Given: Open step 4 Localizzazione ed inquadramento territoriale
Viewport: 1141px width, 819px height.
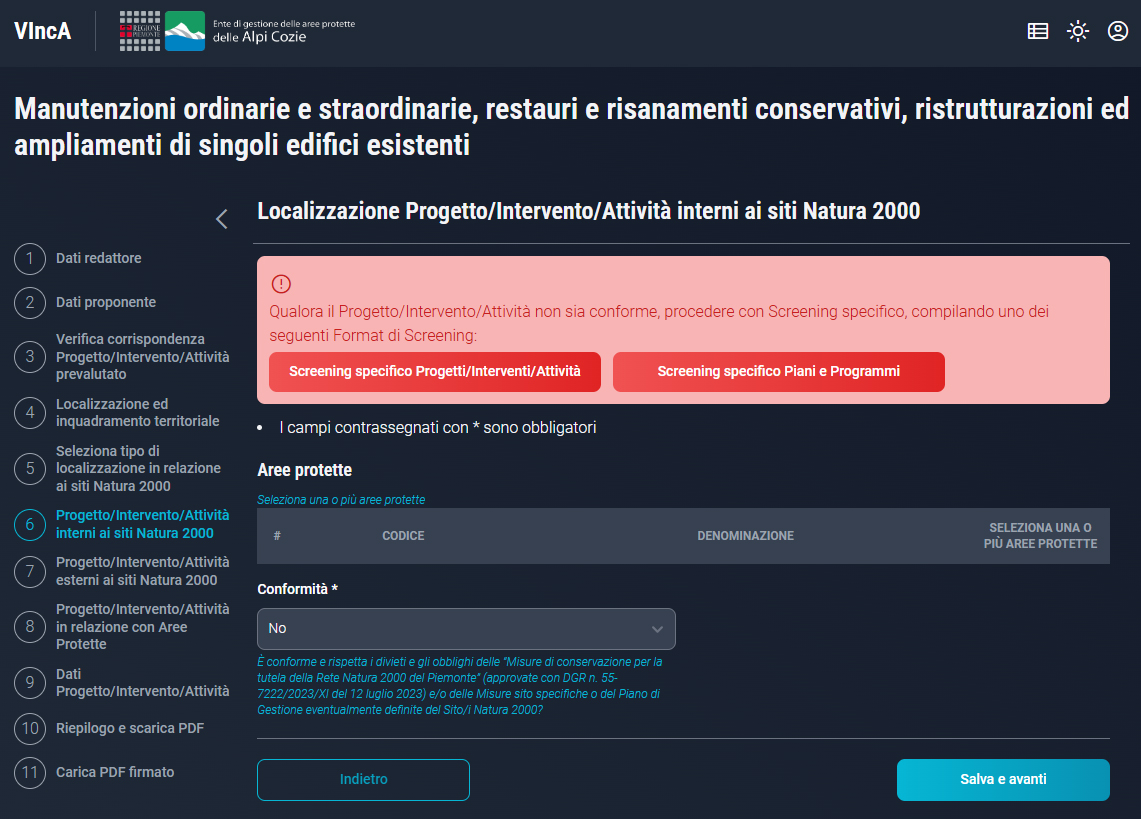Looking at the screenshot, I should [137, 412].
